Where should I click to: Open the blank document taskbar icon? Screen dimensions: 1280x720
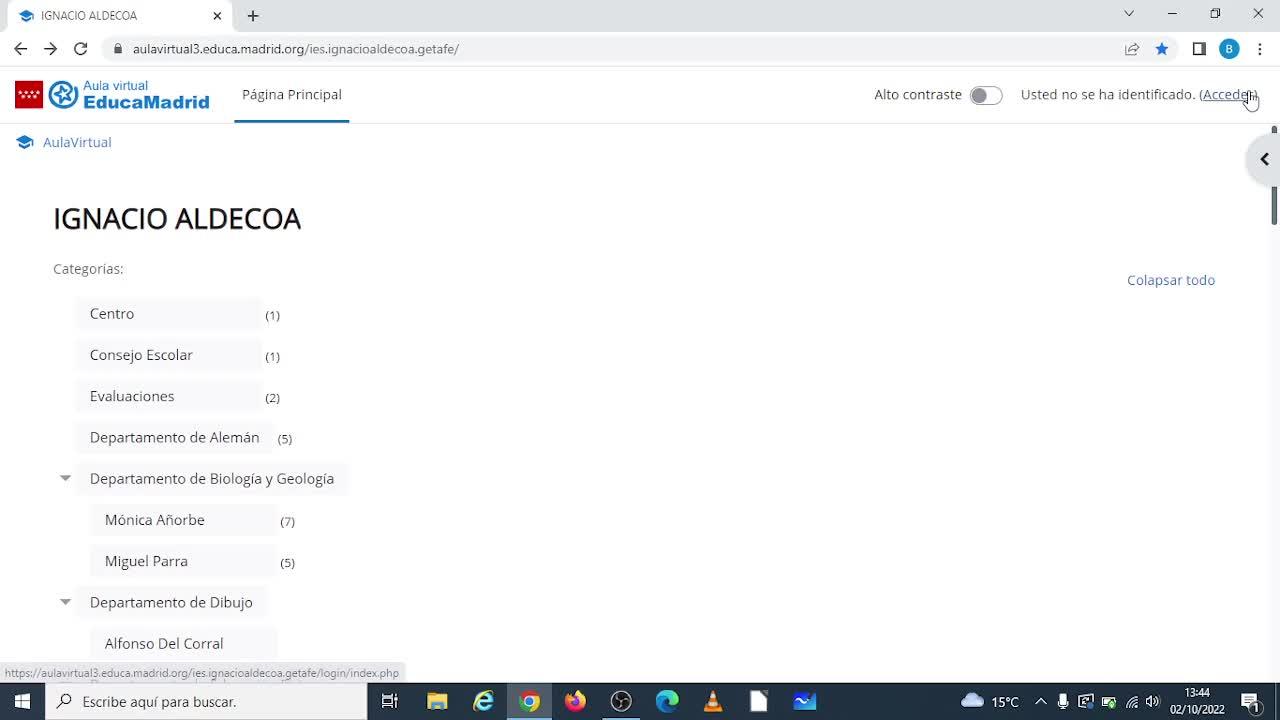click(x=759, y=701)
